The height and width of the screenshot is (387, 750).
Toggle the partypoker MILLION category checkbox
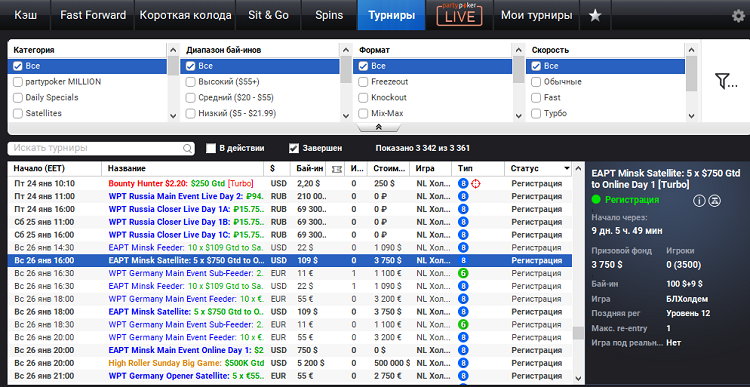point(18,82)
